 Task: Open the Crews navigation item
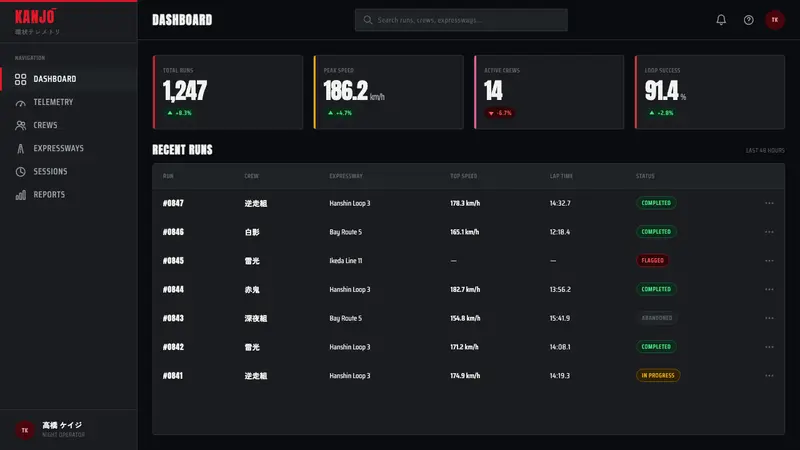69,125
